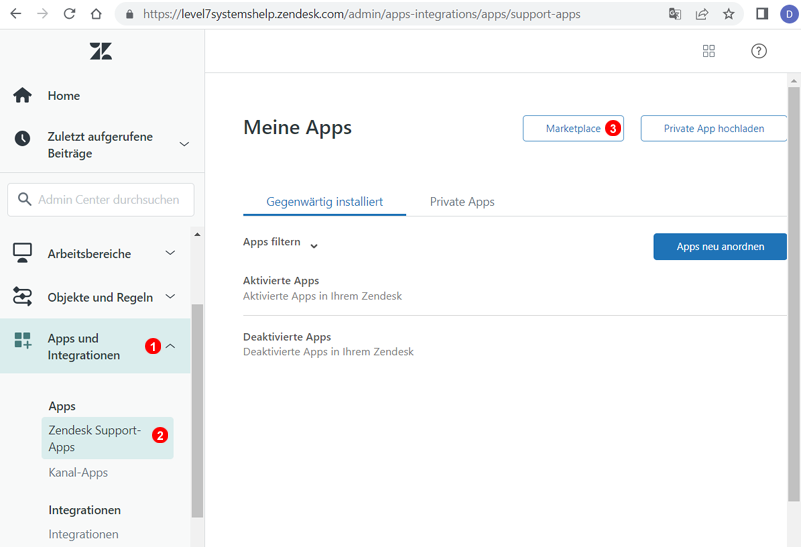
Task: Click the Meine Apps title
Action: click(297, 127)
